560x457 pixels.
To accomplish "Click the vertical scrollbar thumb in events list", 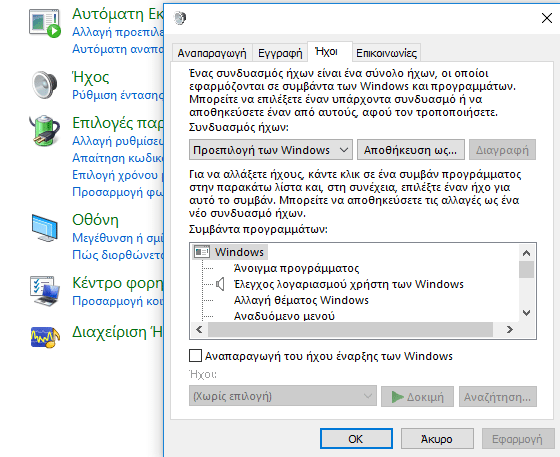I will point(526,270).
